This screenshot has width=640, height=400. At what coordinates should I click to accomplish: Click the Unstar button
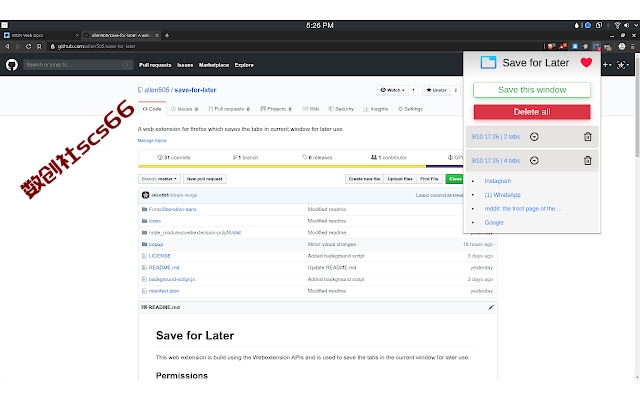tap(436, 90)
